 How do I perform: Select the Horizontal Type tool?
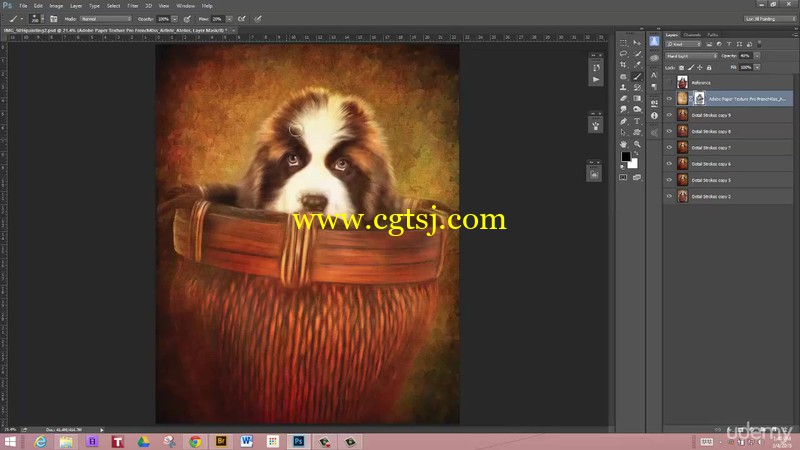(x=637, y=121)
